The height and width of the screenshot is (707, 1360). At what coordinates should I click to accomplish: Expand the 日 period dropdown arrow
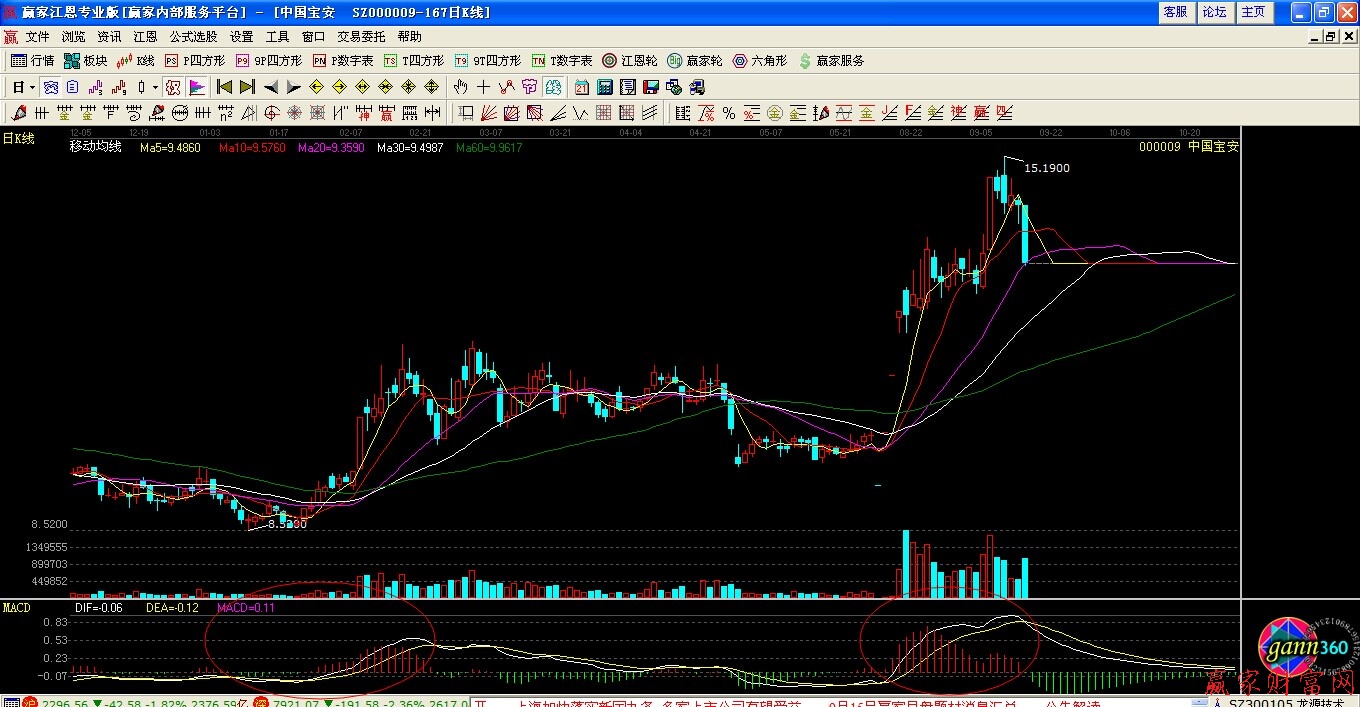click(x=33, y=87)
